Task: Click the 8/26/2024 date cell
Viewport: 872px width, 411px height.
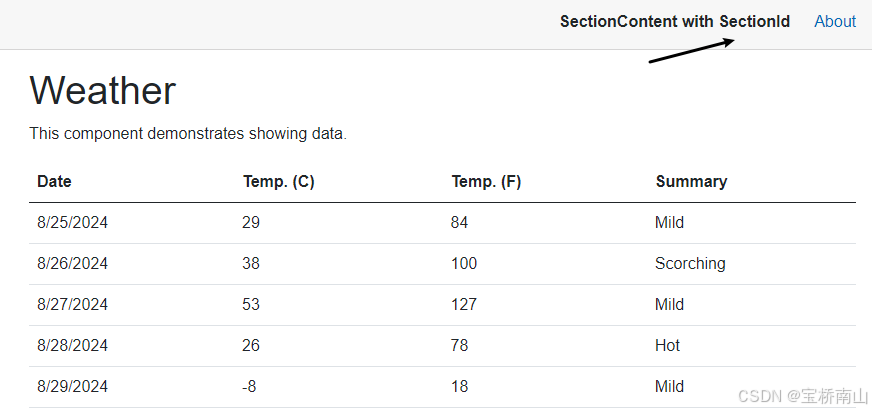Action: click(72, 263)
